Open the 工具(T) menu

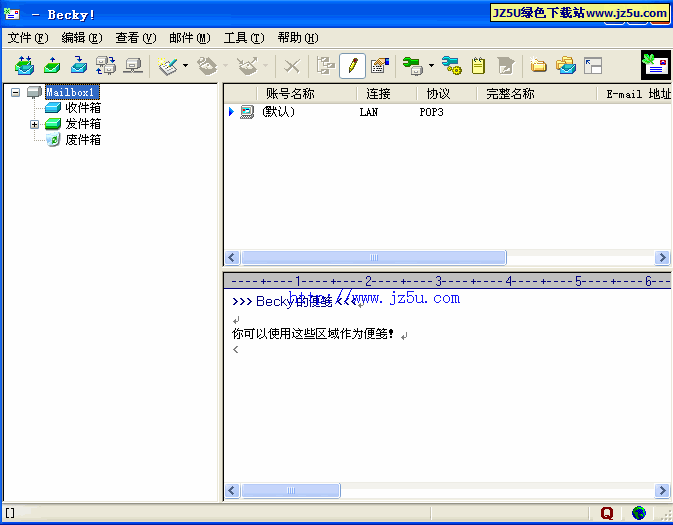click(244, 38)
